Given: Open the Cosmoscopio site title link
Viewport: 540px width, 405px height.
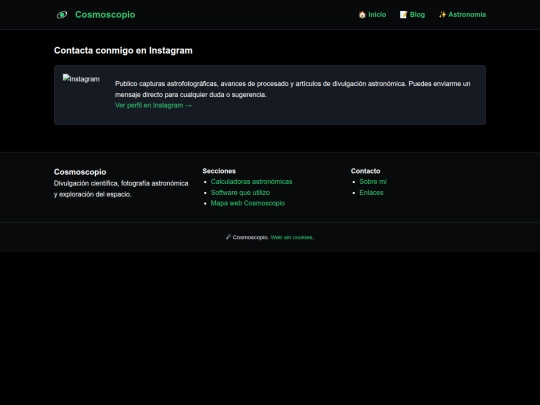Looking at the screenshot, I should (105, 15).
